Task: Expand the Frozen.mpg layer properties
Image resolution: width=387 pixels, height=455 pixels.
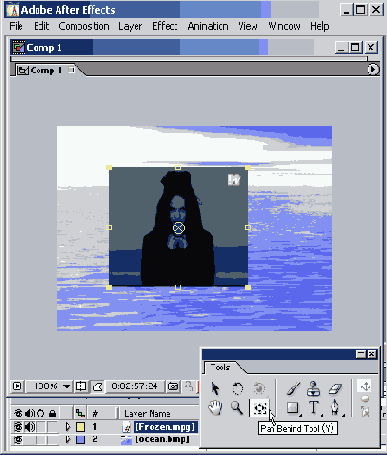Action: pyautogui.click(x=68, y=427)
